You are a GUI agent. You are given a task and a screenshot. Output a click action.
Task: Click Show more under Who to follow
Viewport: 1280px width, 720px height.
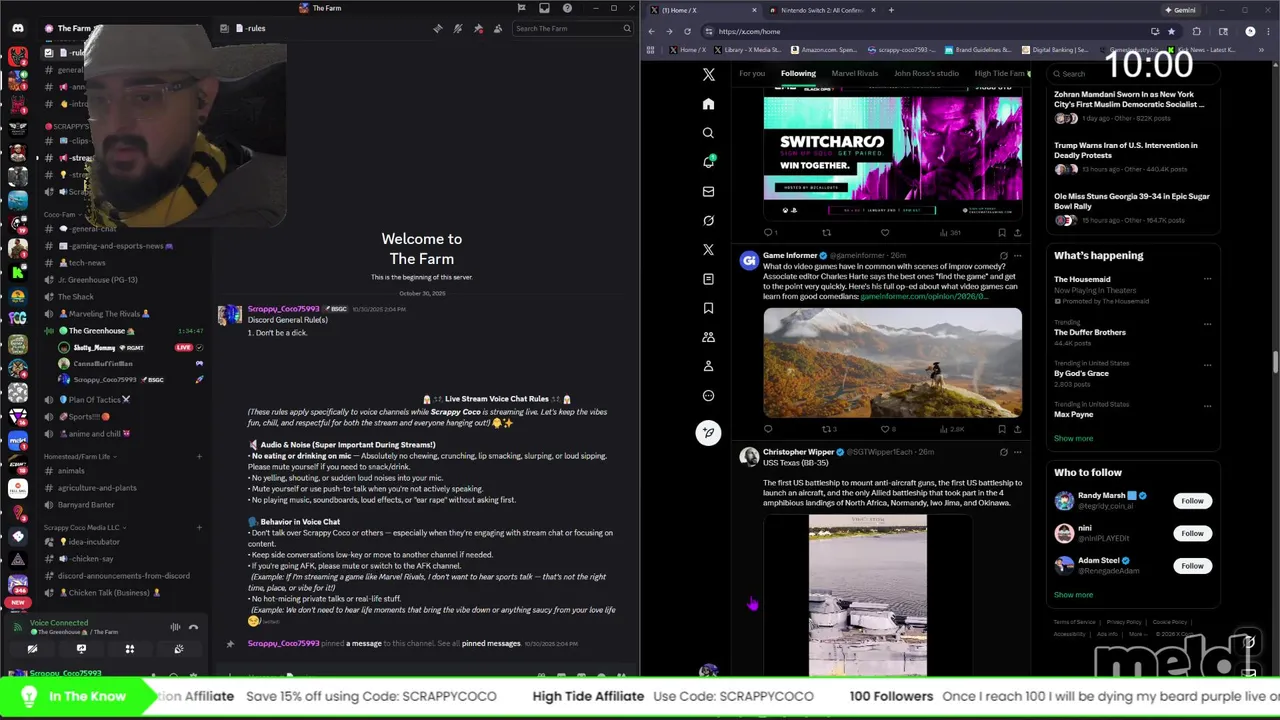1073,595
